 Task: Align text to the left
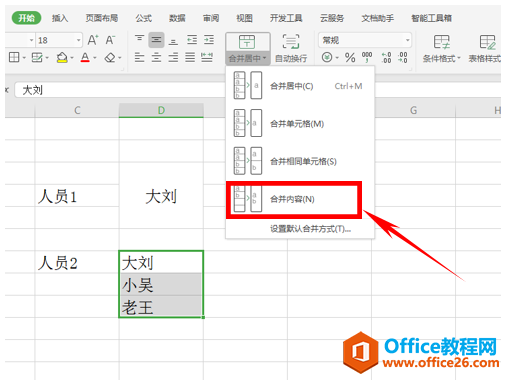139,57
